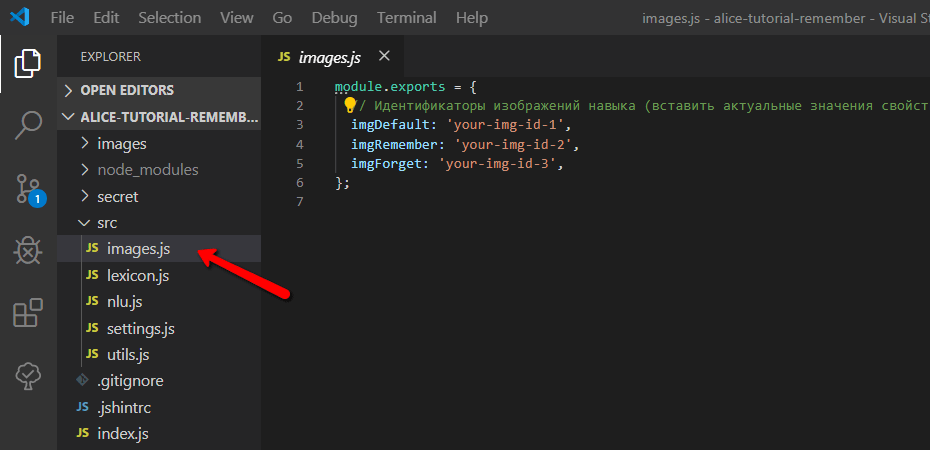Open lexicon.js in the explorer

(138, 275)
